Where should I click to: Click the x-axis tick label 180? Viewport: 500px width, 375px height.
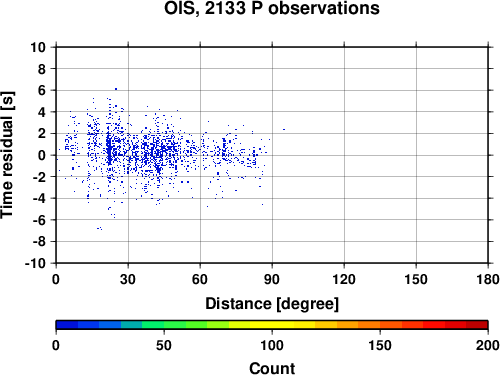(488, 279)
